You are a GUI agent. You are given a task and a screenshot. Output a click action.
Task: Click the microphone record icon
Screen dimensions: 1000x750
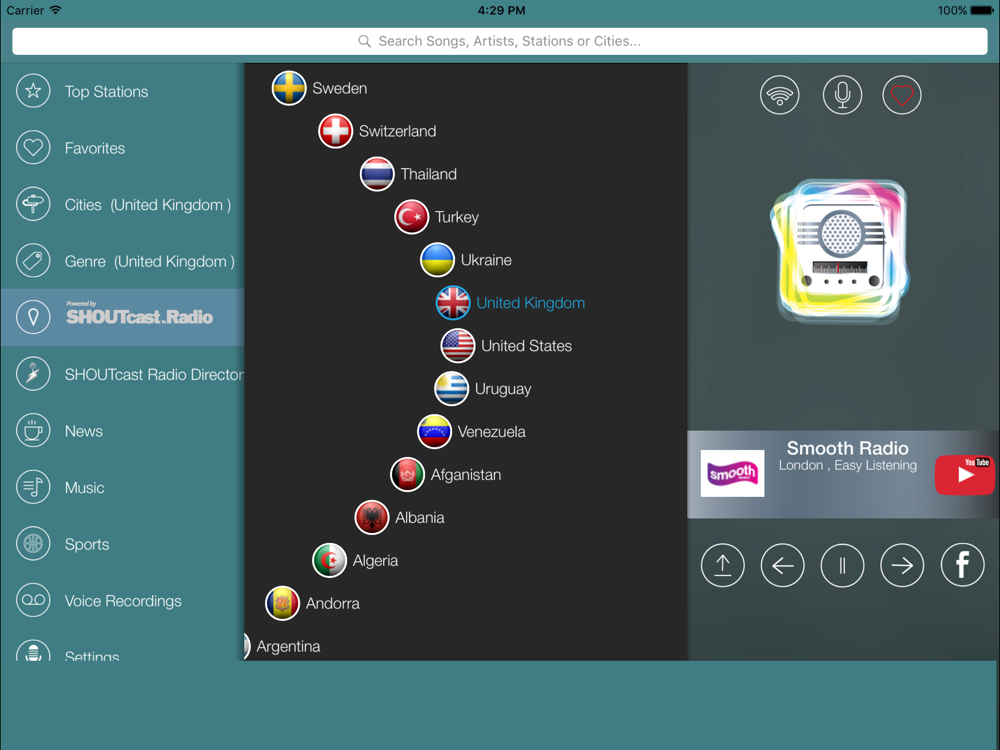click(x=842, y=95)
